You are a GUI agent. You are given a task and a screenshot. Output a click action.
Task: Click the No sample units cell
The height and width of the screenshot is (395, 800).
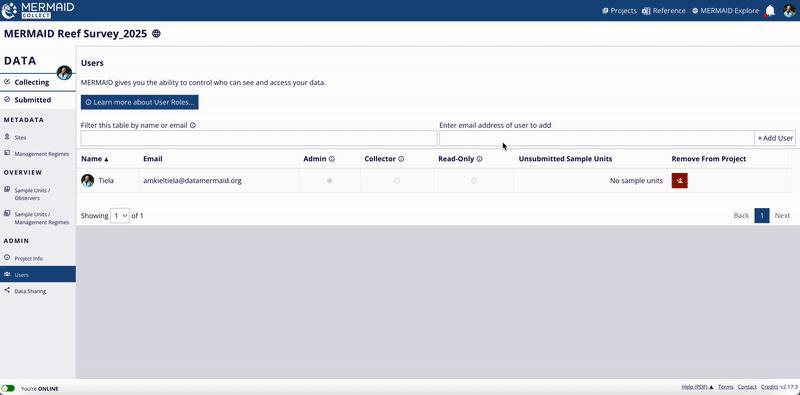(x=591, y=181)
